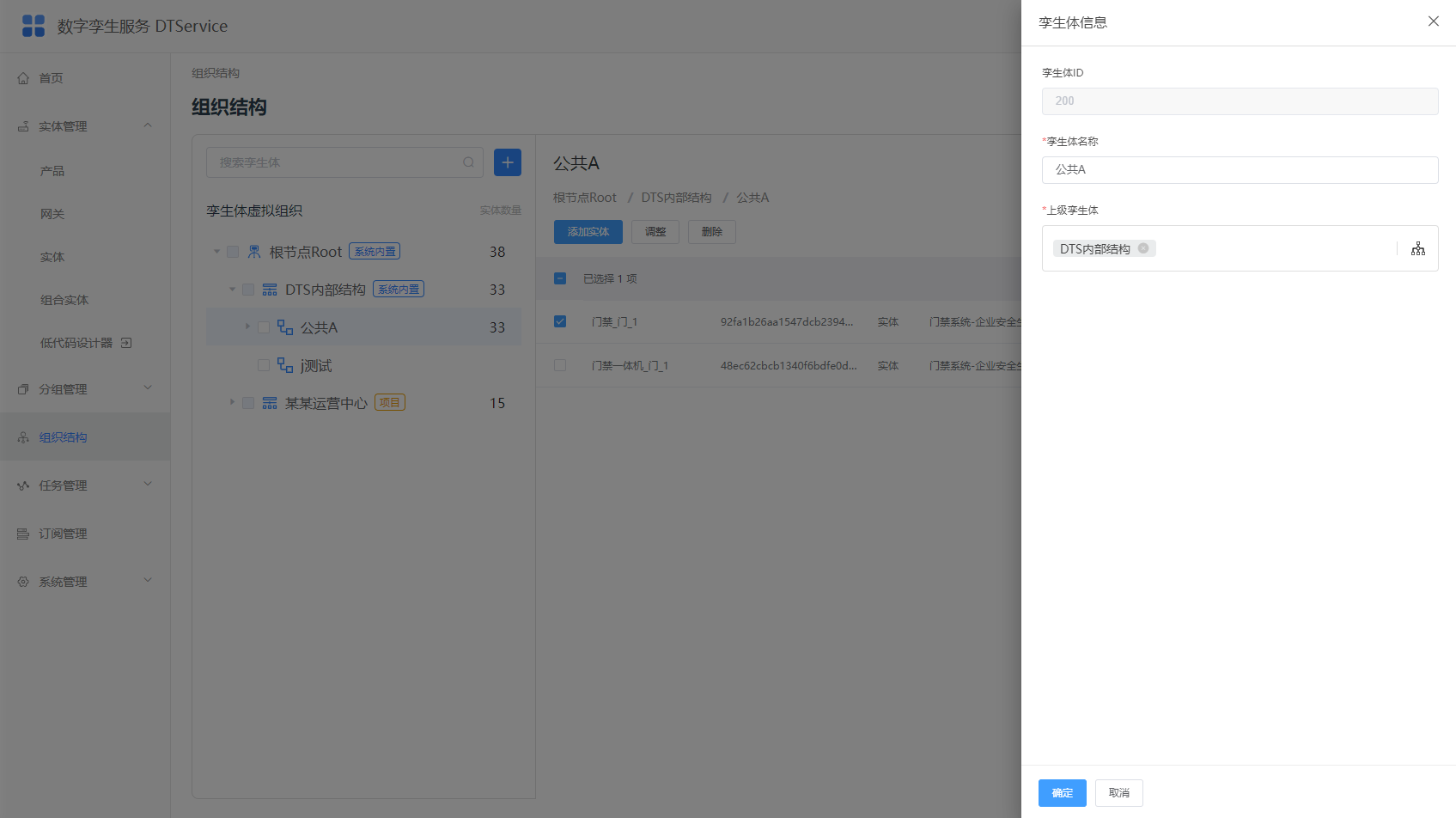
Task: Click the 孪生体名称 input field
Action: coord(1240,170)
